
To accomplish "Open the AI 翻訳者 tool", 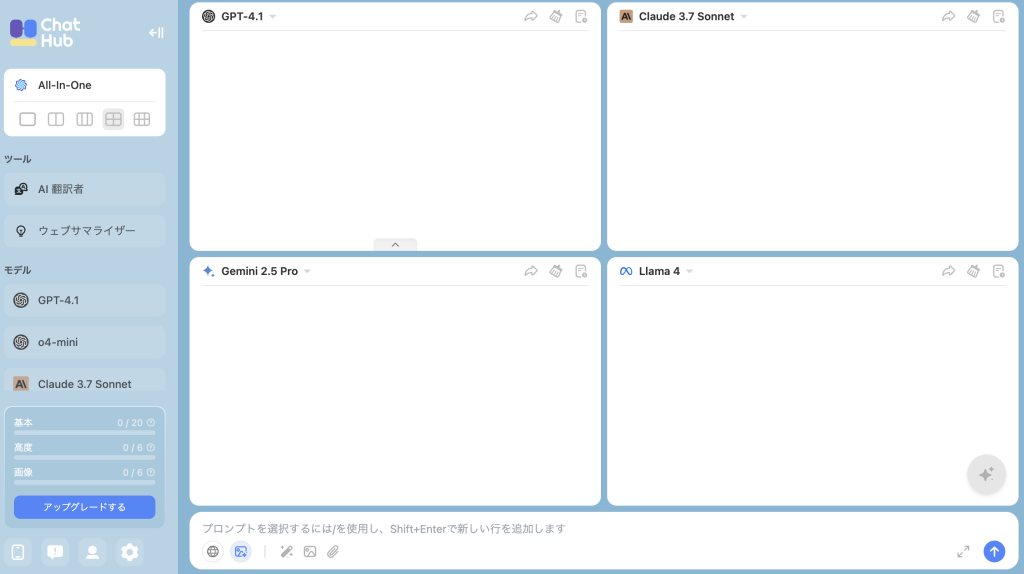I will 85,189.
